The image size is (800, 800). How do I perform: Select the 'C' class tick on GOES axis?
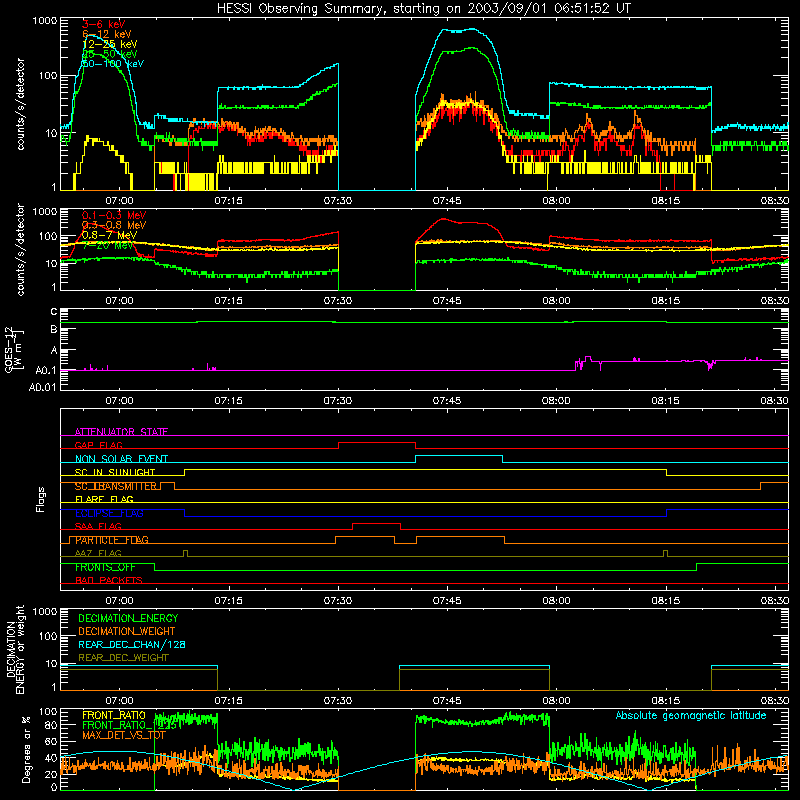pyautogui.click(x=54, y=312)
